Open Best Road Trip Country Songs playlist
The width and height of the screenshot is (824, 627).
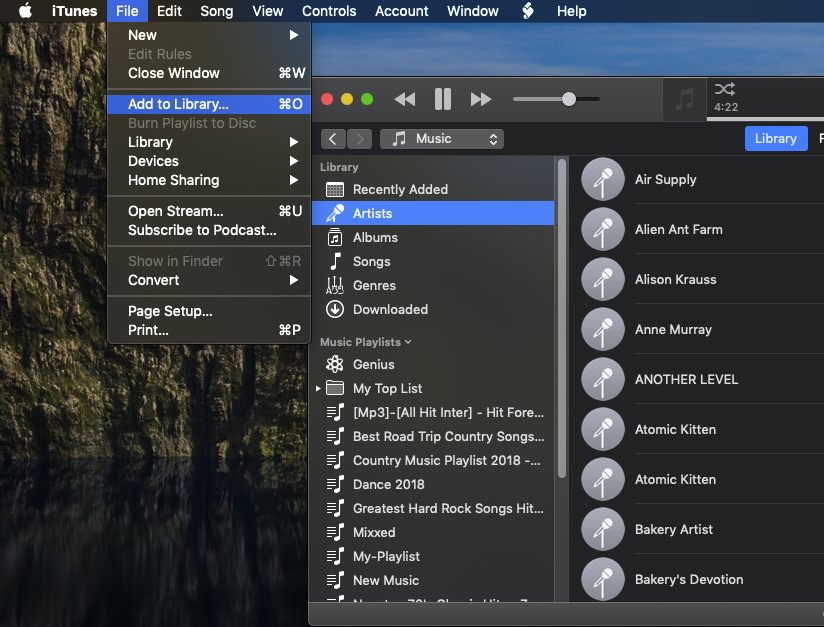point(433,436)
